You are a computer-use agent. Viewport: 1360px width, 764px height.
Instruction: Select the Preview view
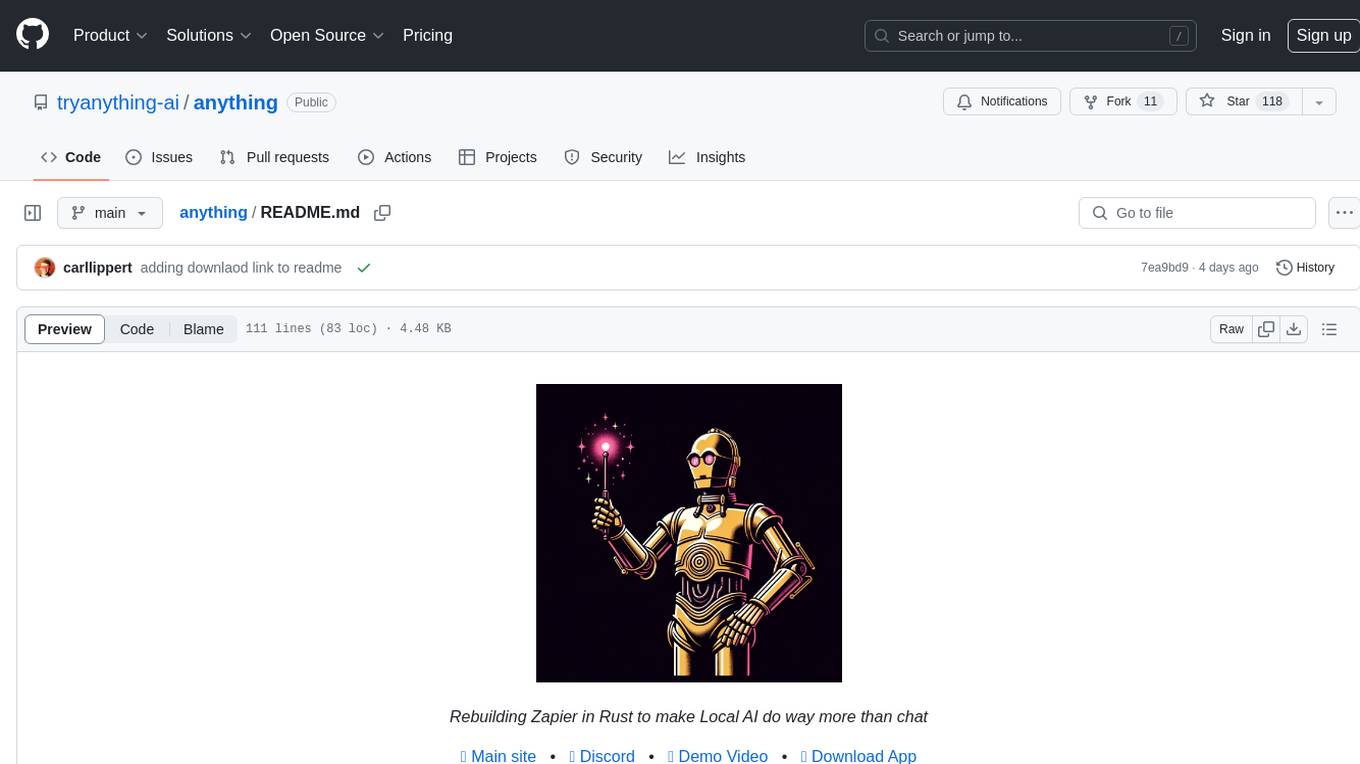click(x=65, y=329)
